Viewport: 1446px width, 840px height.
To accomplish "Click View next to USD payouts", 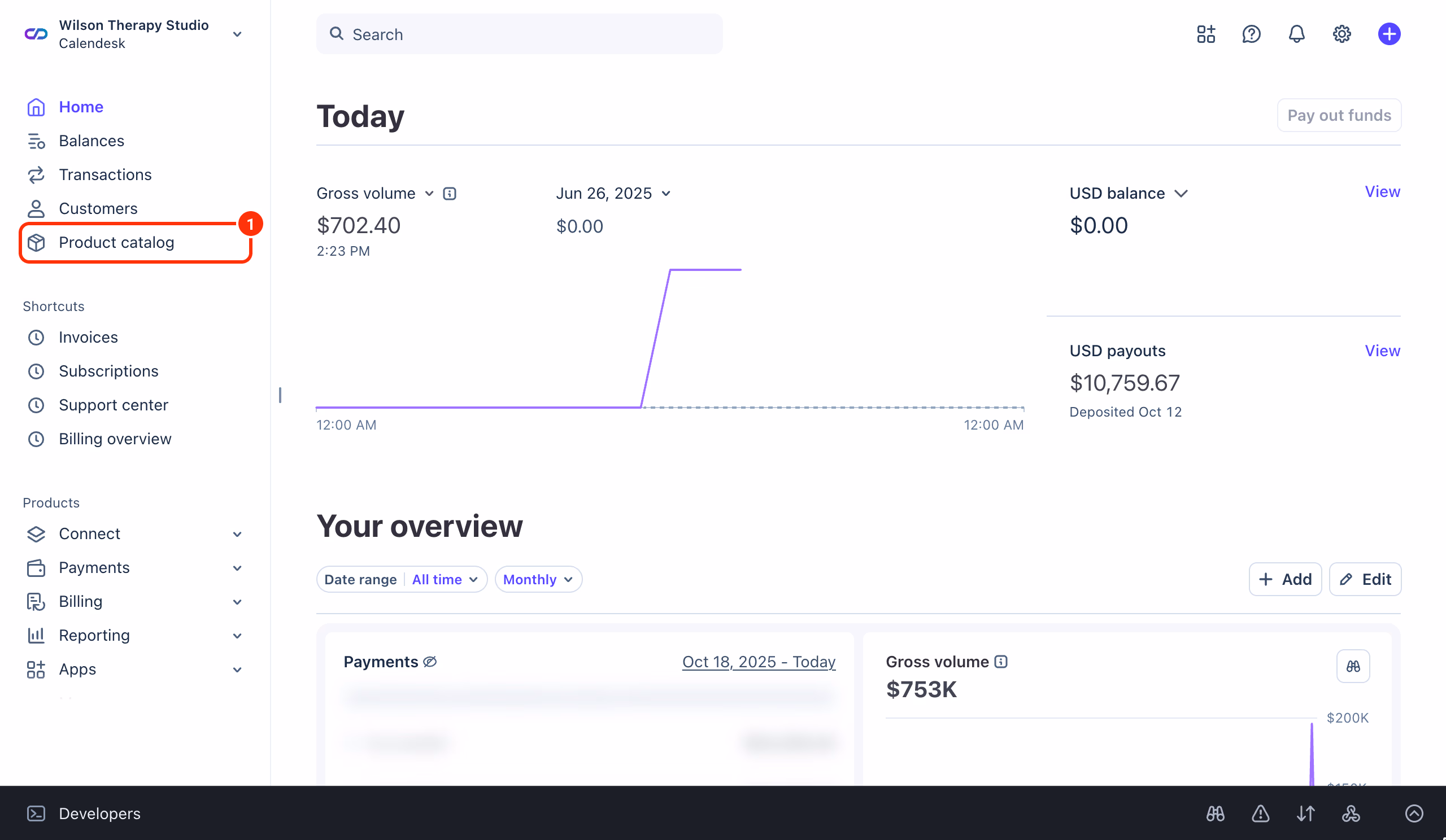I will tap(1382, 351).
